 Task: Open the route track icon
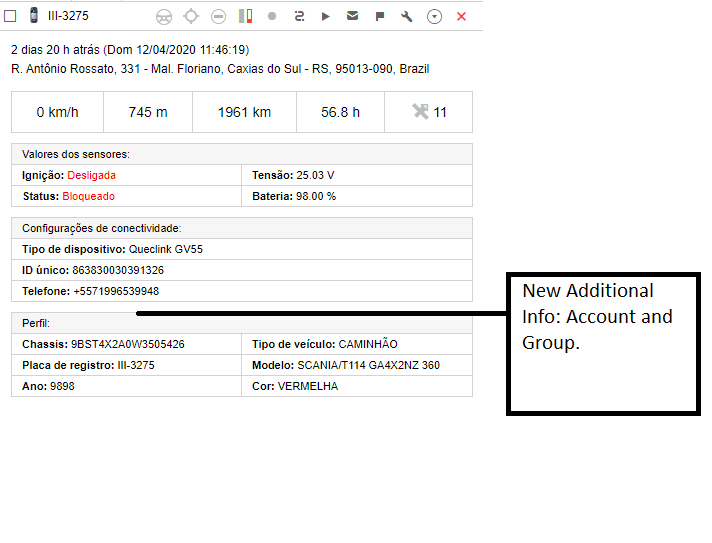coord(299,17)
